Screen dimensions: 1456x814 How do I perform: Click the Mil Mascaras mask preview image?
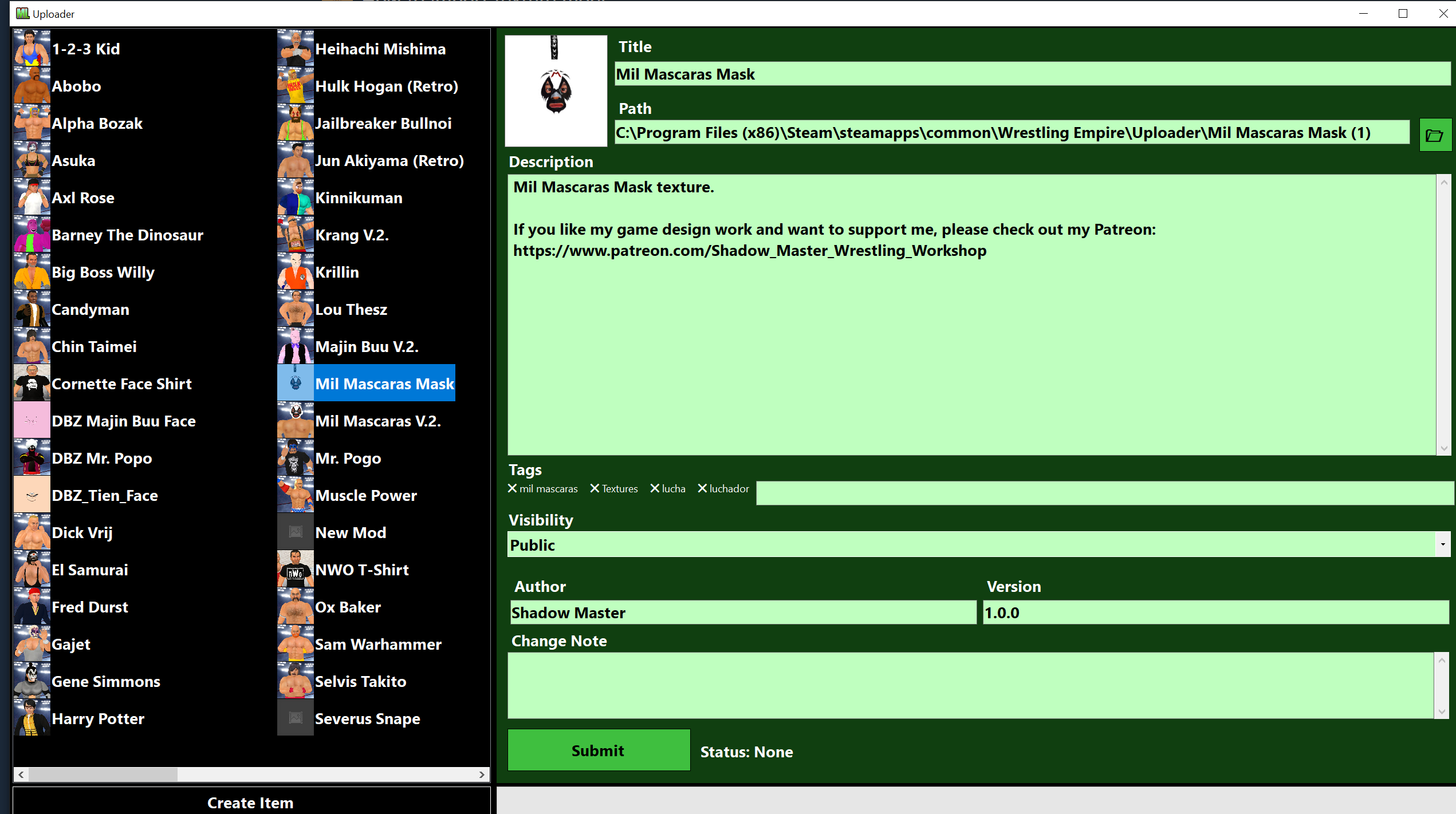tap(556, 90)
